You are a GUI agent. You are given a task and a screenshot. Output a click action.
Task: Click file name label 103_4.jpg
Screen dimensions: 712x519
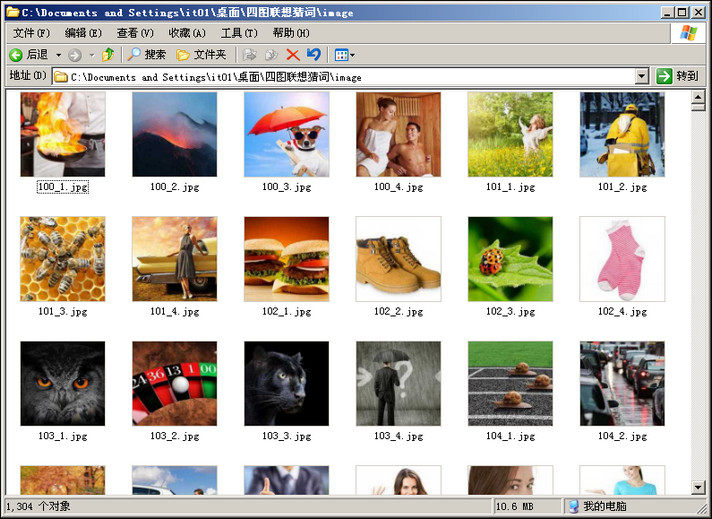point(398,436)
